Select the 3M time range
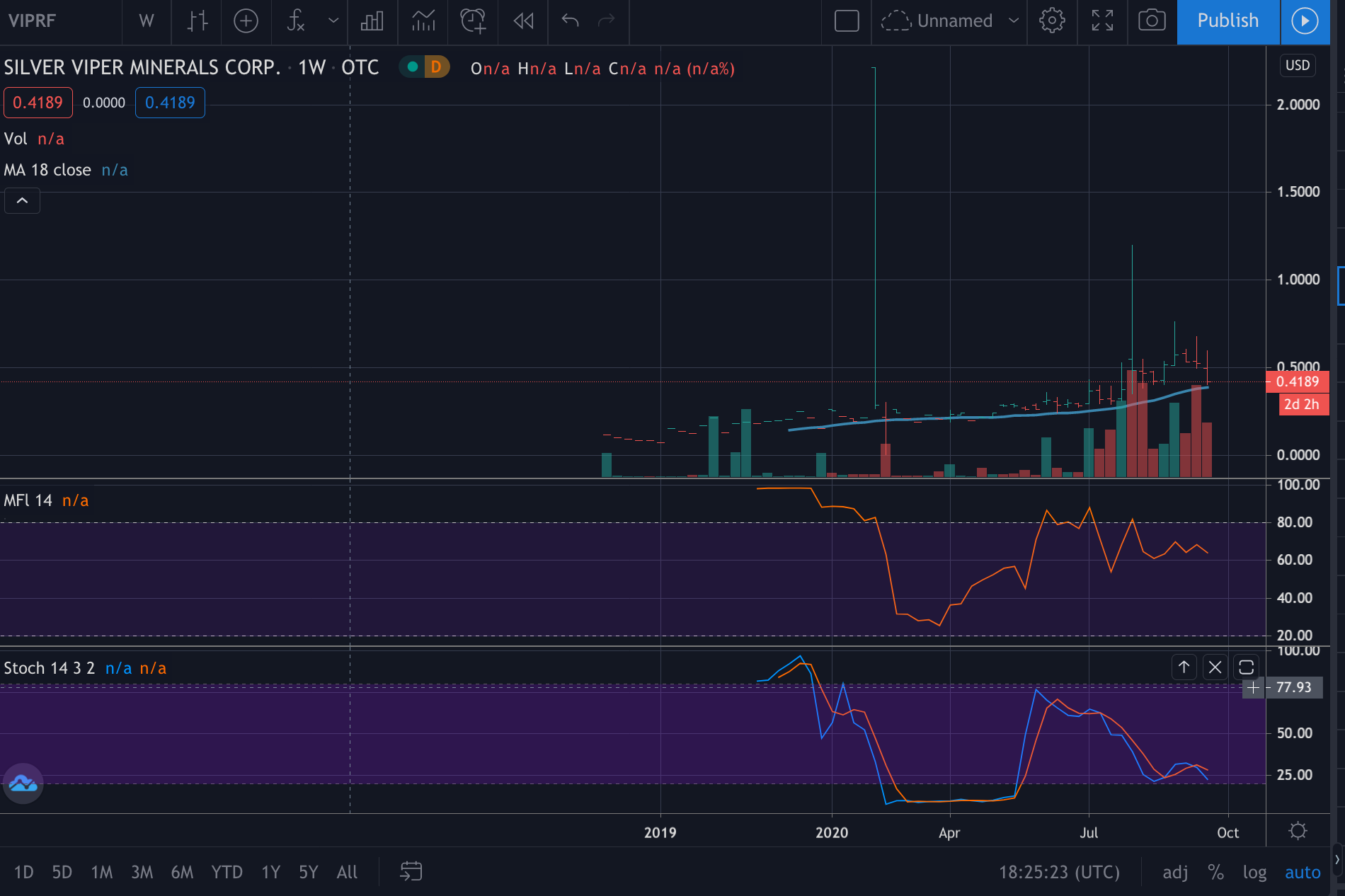Viewport: 1345px width, 896px height. 142,872
